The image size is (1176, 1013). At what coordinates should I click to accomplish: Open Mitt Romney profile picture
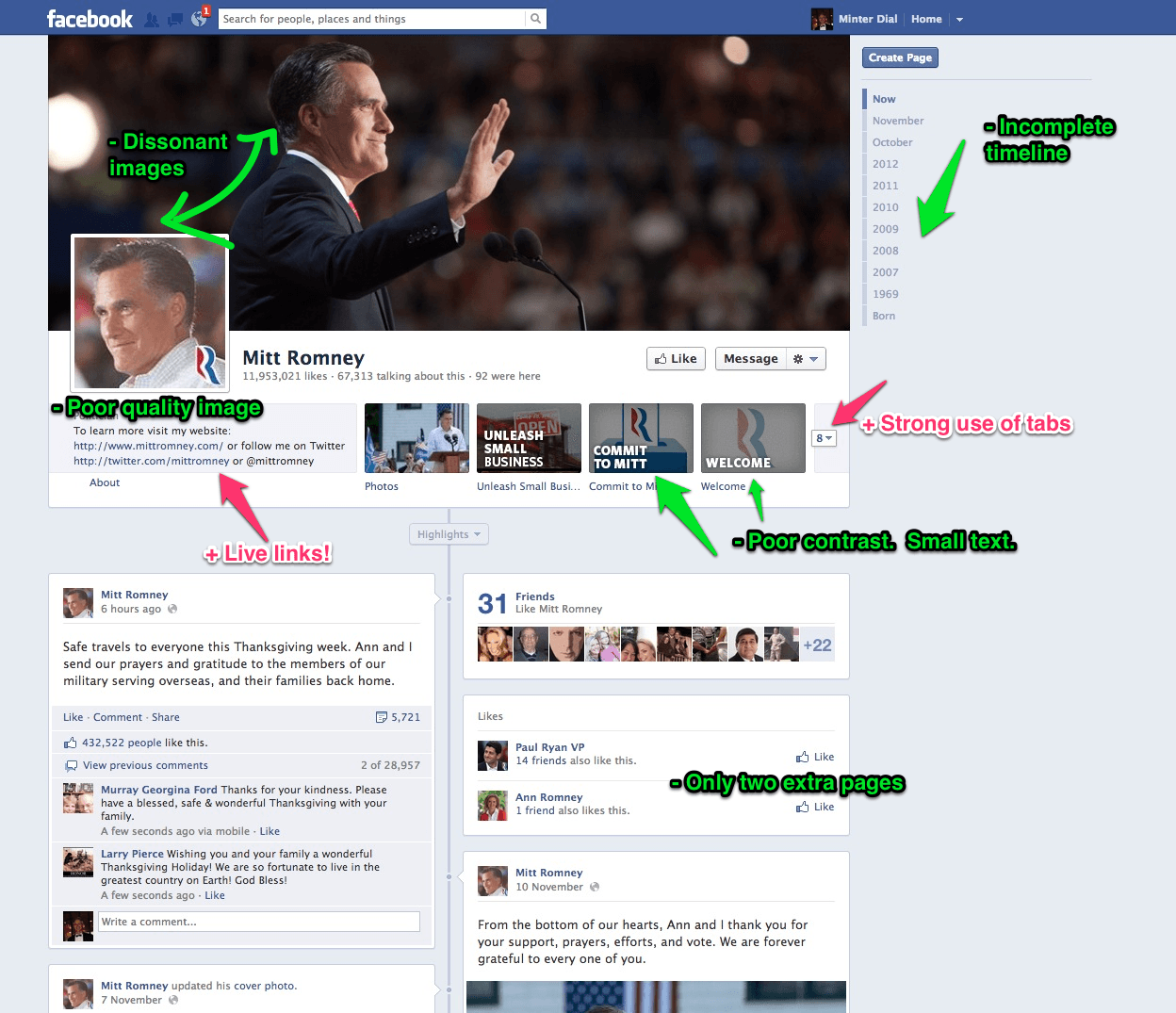click(150, 312)
